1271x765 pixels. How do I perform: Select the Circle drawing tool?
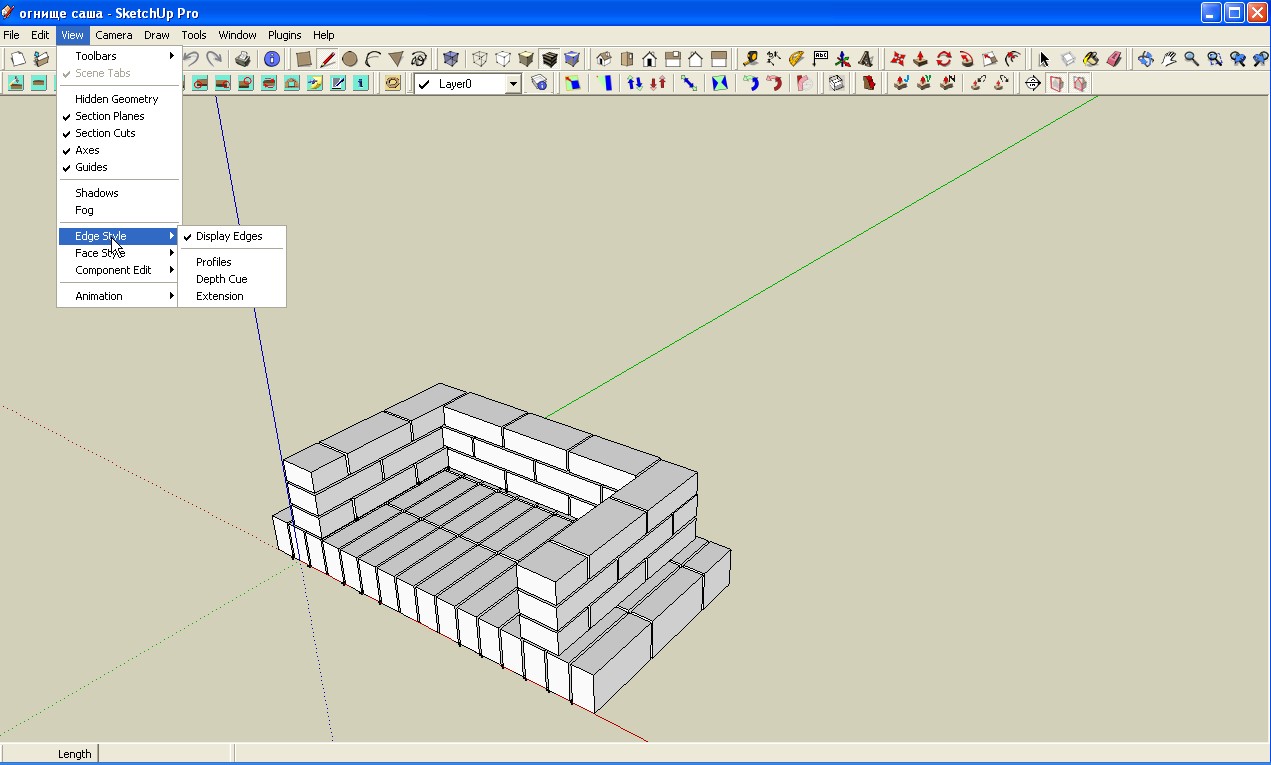pos(350,59)
